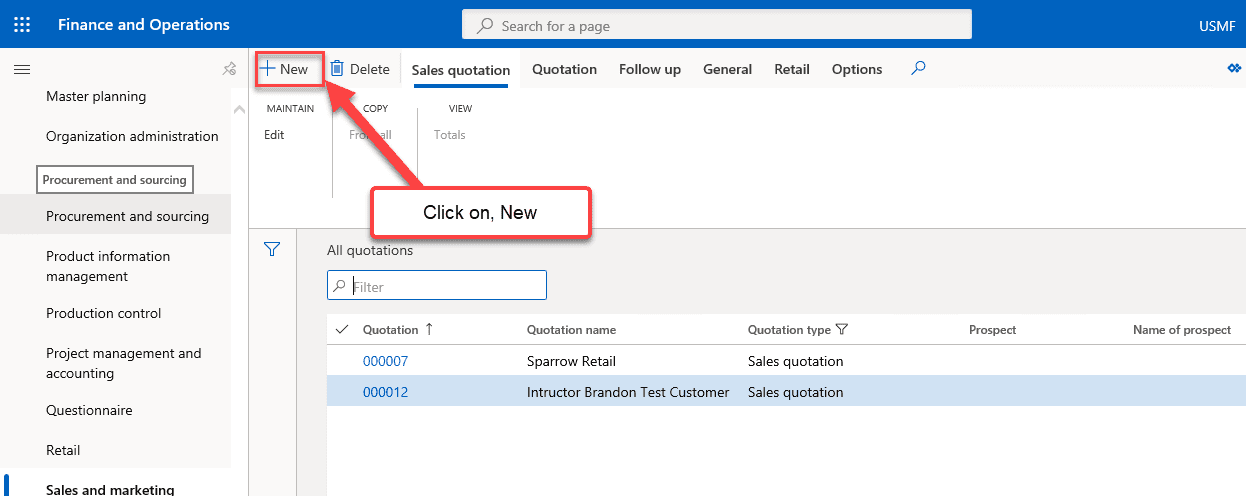Click in the Search for a page box
The height and width of the screenshot is (496, 1246).
[x=717, y=25]
